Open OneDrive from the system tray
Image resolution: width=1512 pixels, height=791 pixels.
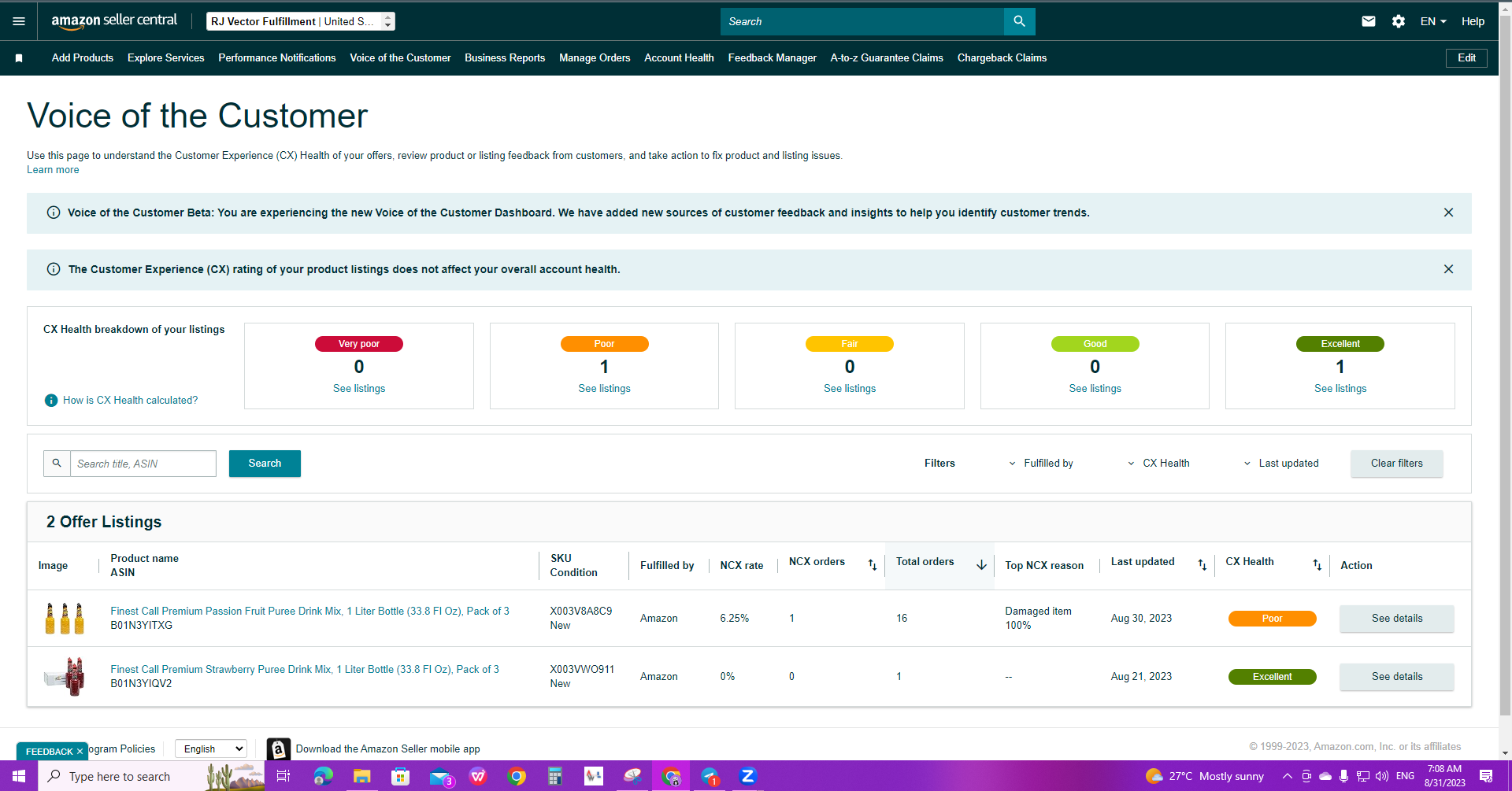point(1325,776)
